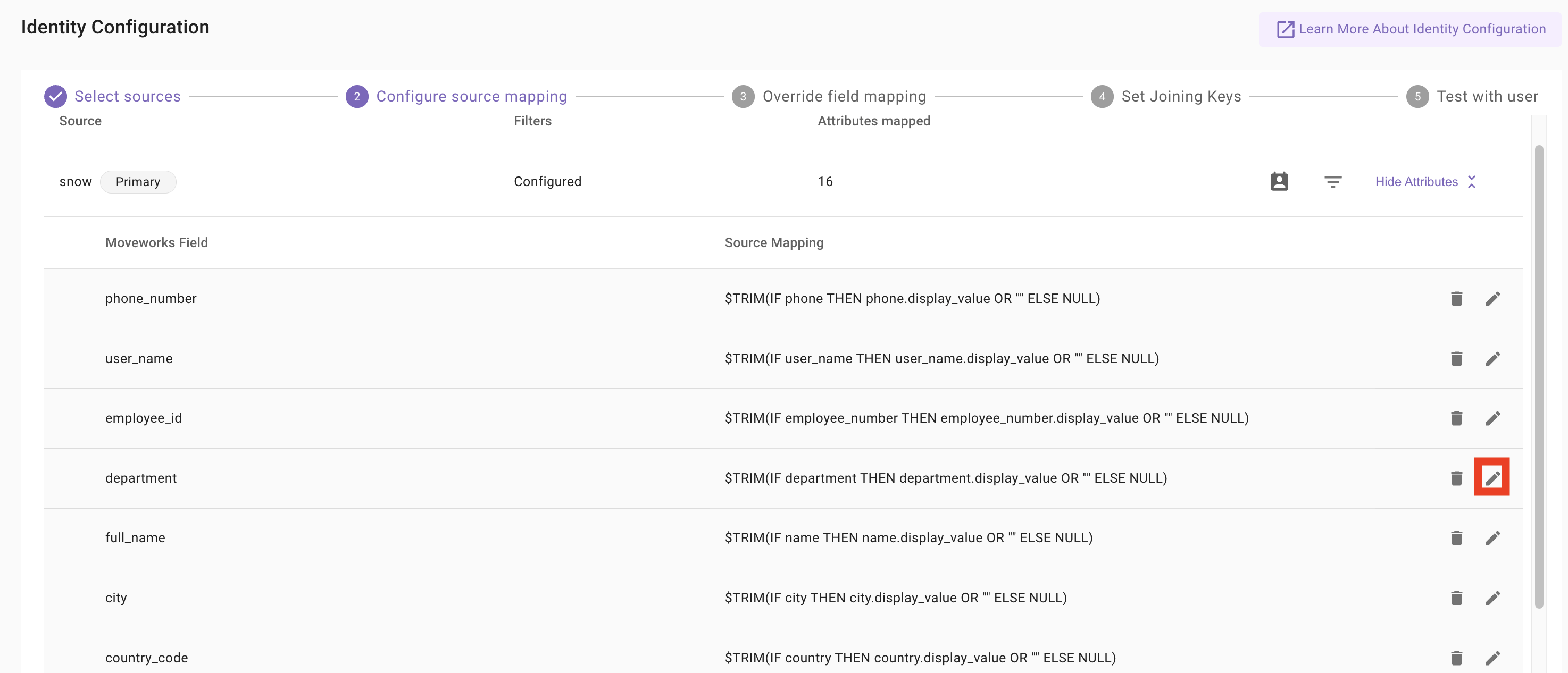Edit the employee_id mapping
This screenshot has width=1568, height=673.
click(1492, 419)
